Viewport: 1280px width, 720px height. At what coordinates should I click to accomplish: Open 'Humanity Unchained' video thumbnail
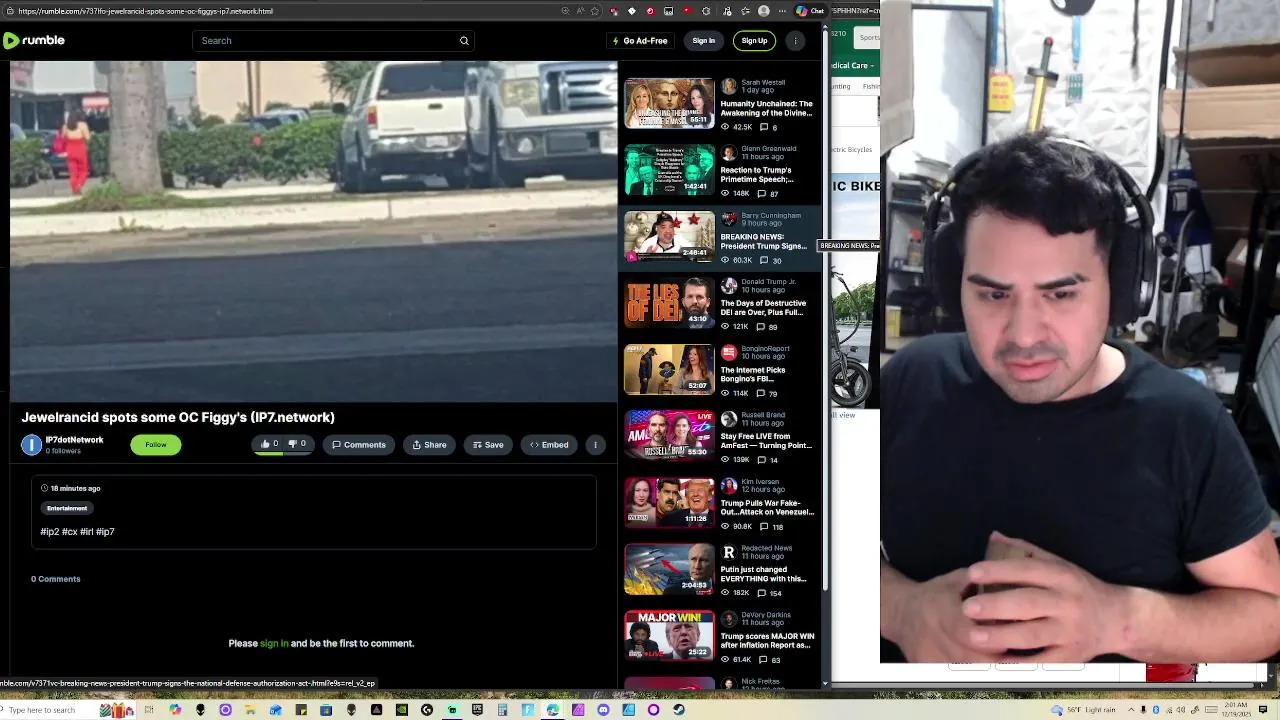click(670, 103)
